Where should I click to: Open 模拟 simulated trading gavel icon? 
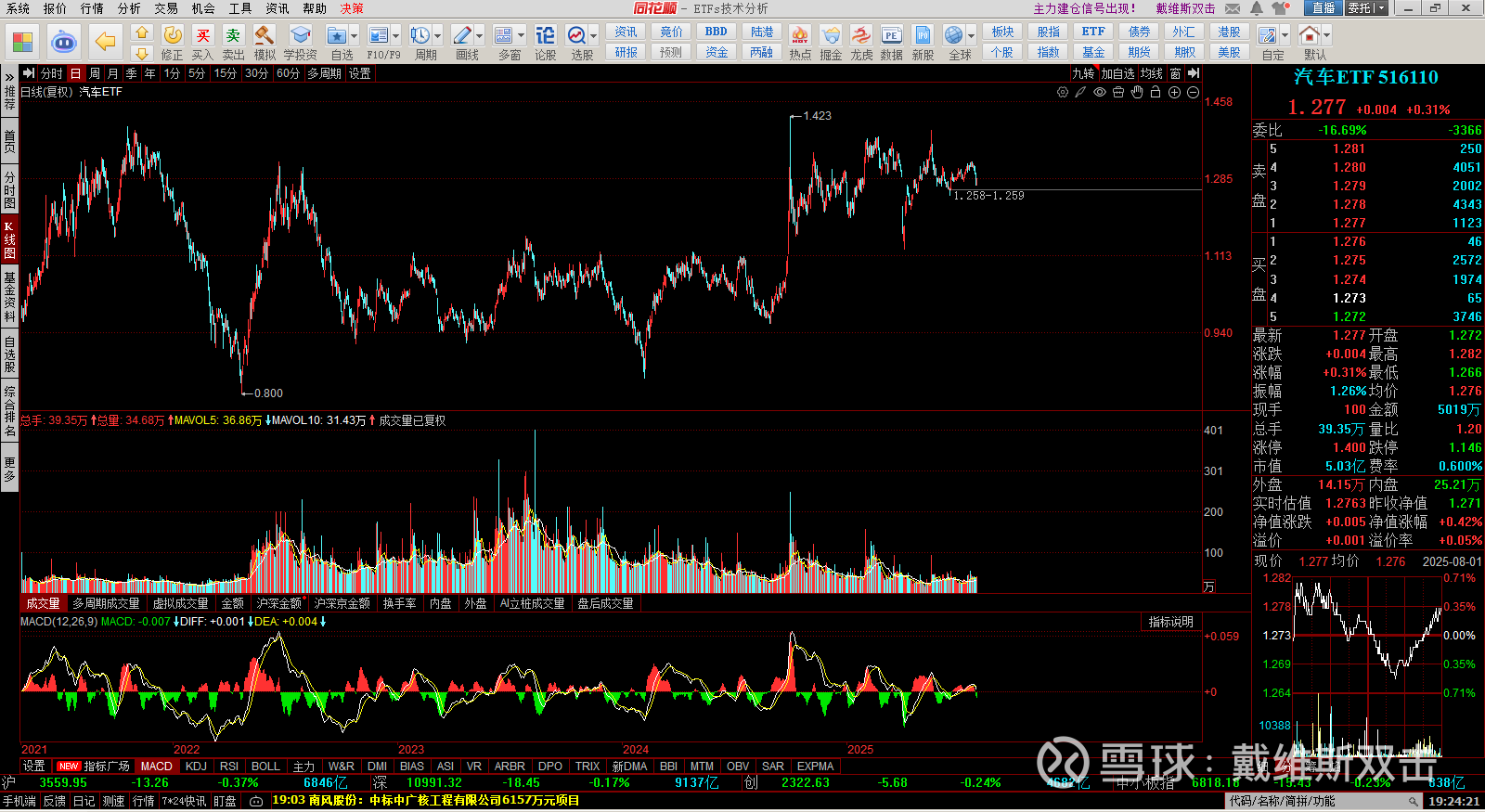(265, 43)
